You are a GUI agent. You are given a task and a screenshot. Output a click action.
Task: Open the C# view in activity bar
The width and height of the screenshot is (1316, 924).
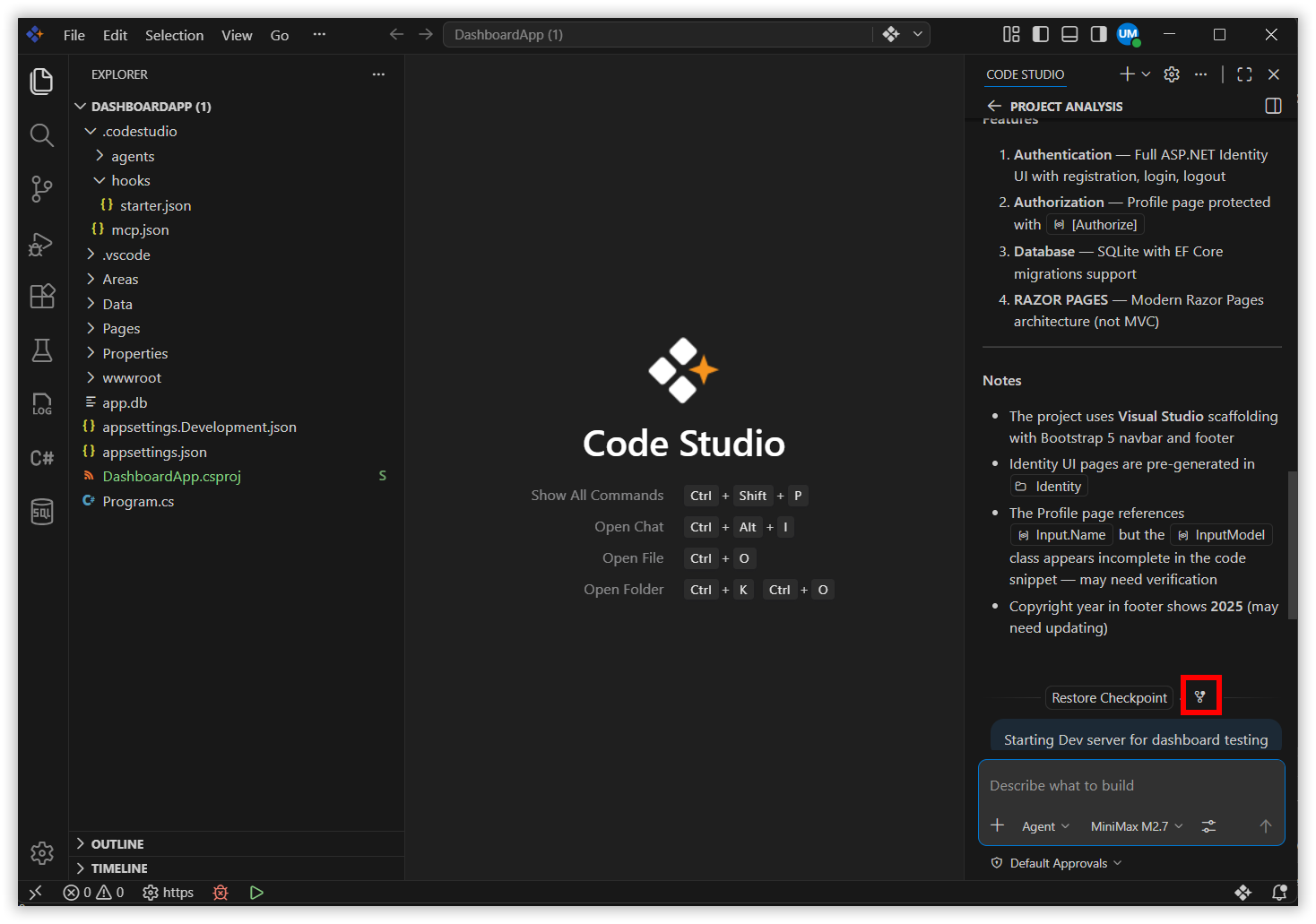tap(41, 458)
